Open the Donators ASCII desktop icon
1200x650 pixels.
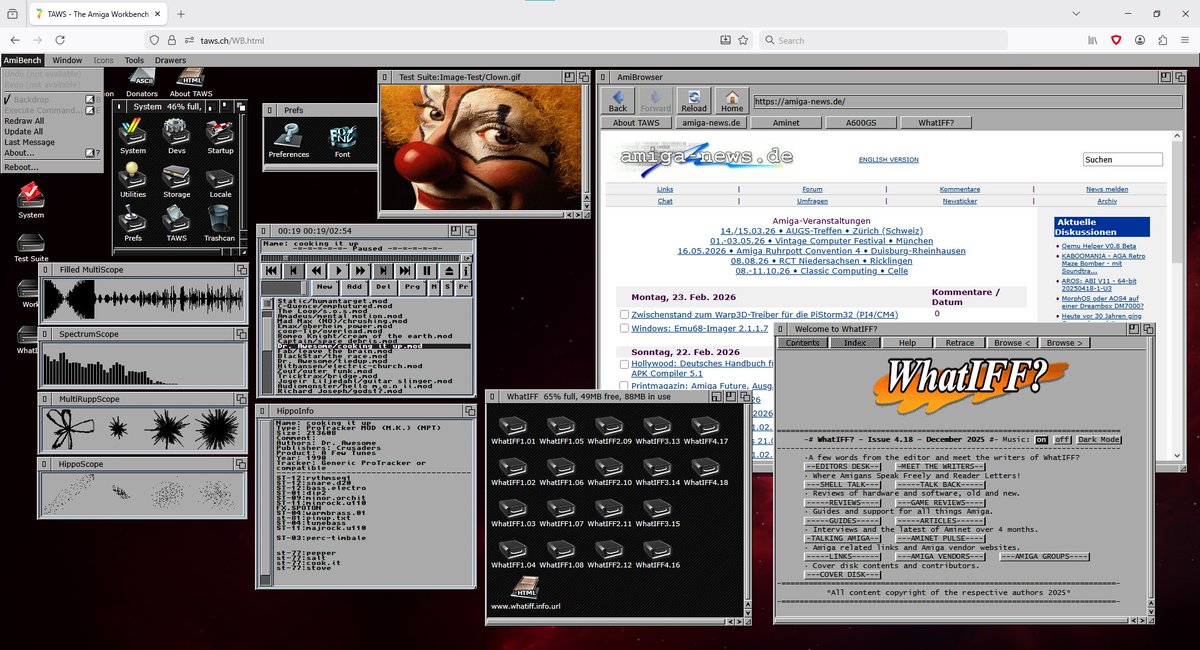click(x=142, y=84)
